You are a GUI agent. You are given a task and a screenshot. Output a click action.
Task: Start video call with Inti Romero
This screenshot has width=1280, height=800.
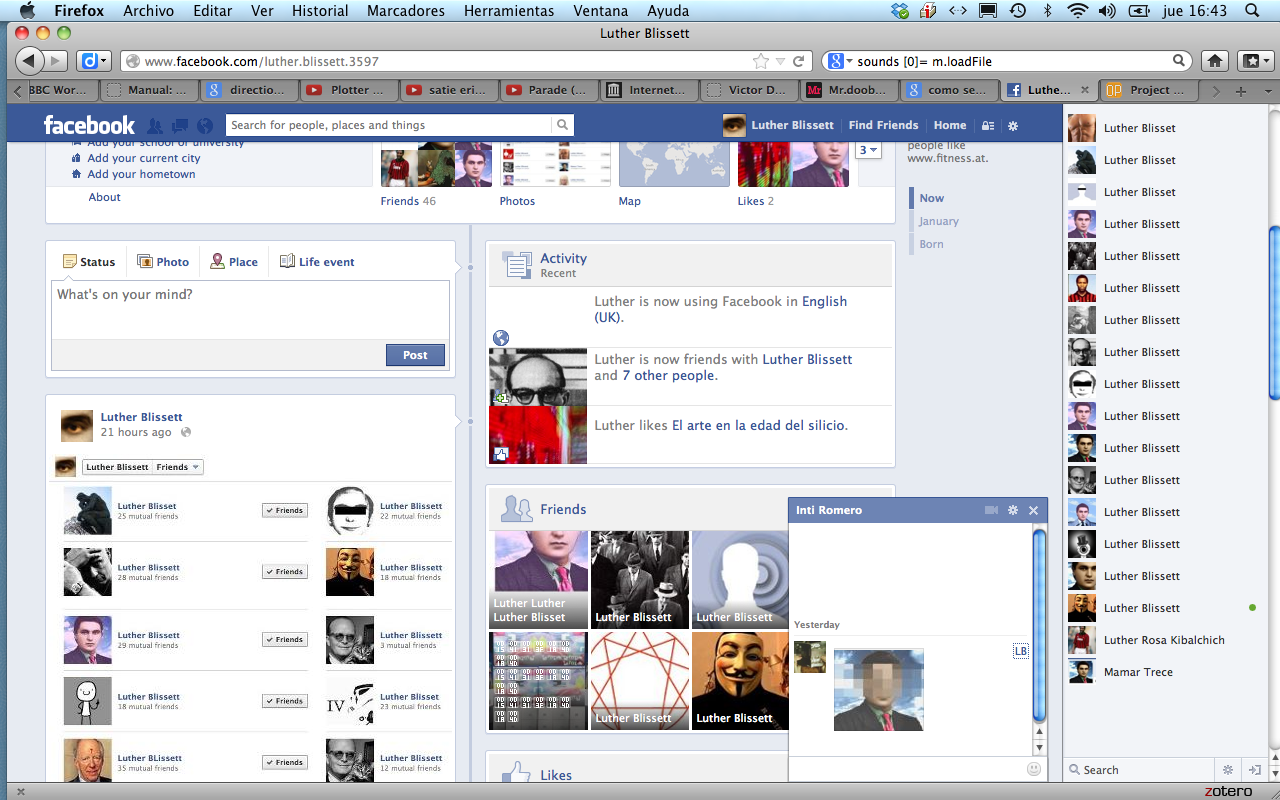click(991, 510)
